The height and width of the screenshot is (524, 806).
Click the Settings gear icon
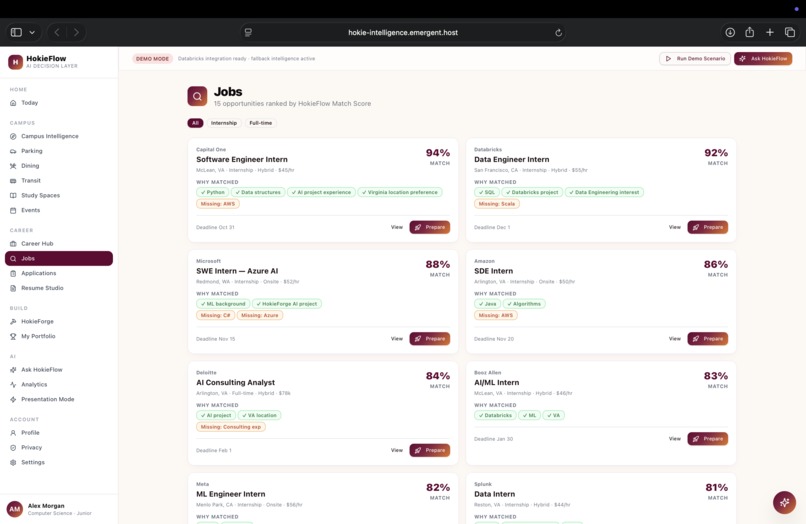pyautogui.click(x=13, y=462)
